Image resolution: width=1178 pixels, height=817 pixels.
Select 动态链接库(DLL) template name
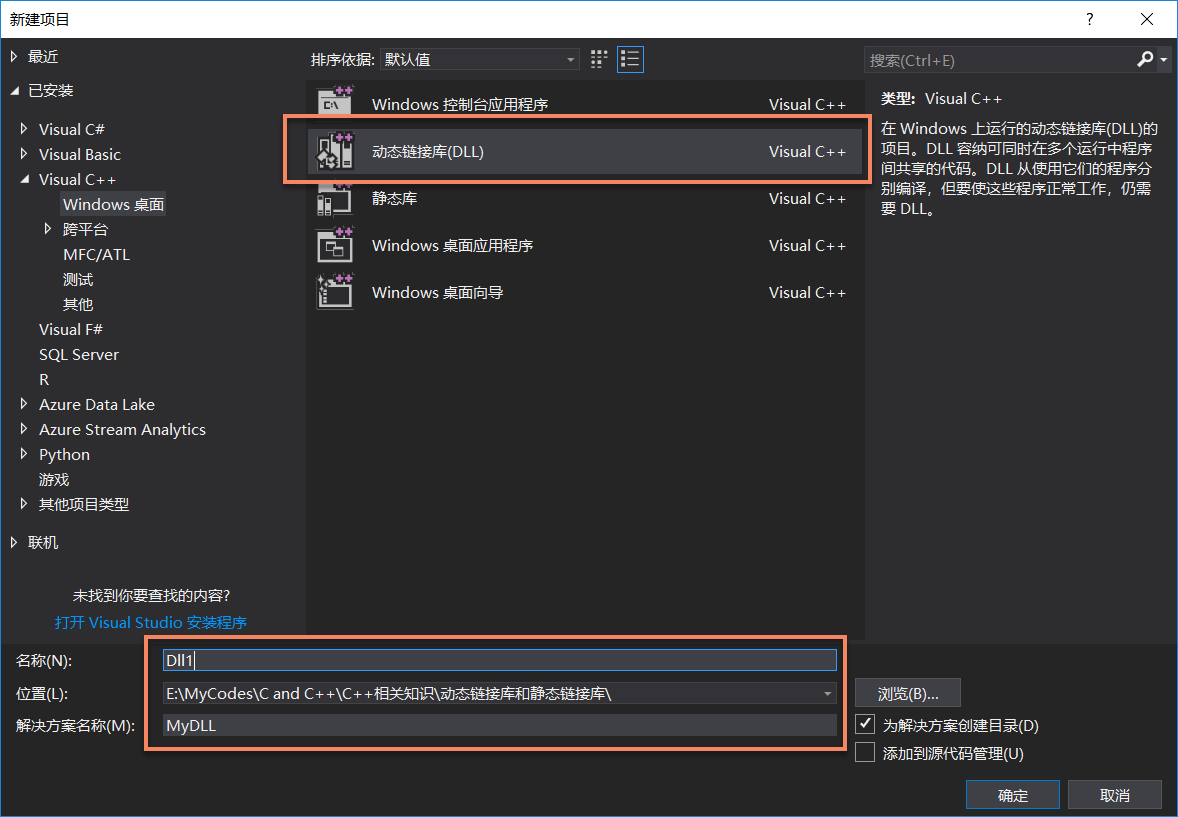coord(427,152)
